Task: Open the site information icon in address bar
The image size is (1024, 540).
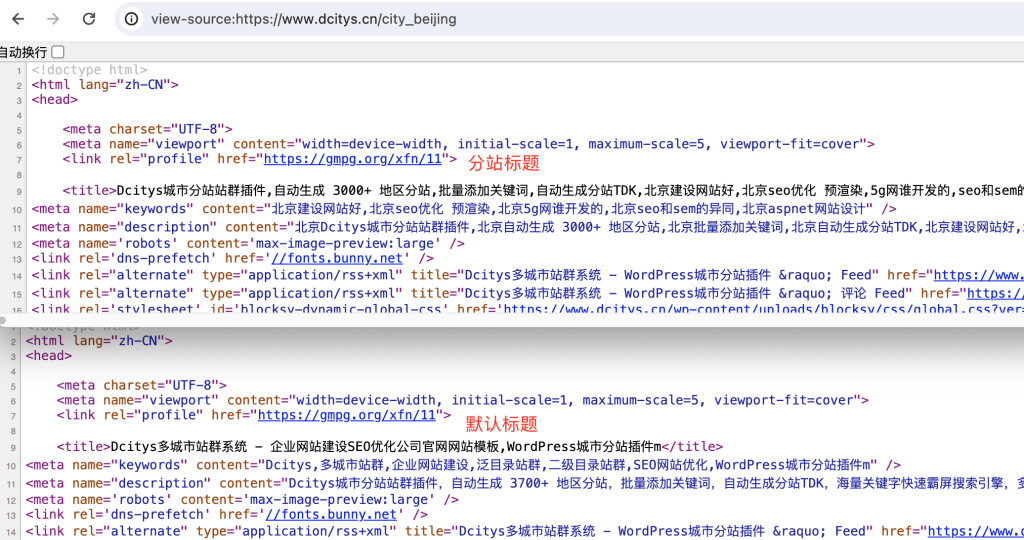Action: click(132, 19)
